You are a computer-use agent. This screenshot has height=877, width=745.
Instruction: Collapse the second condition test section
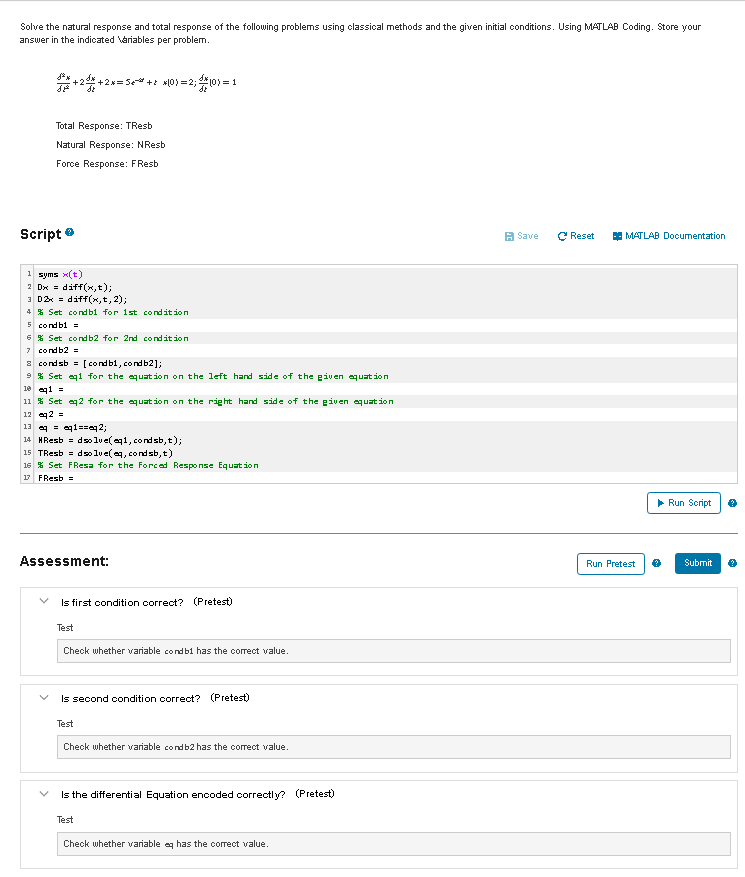[x=44, y=697]
